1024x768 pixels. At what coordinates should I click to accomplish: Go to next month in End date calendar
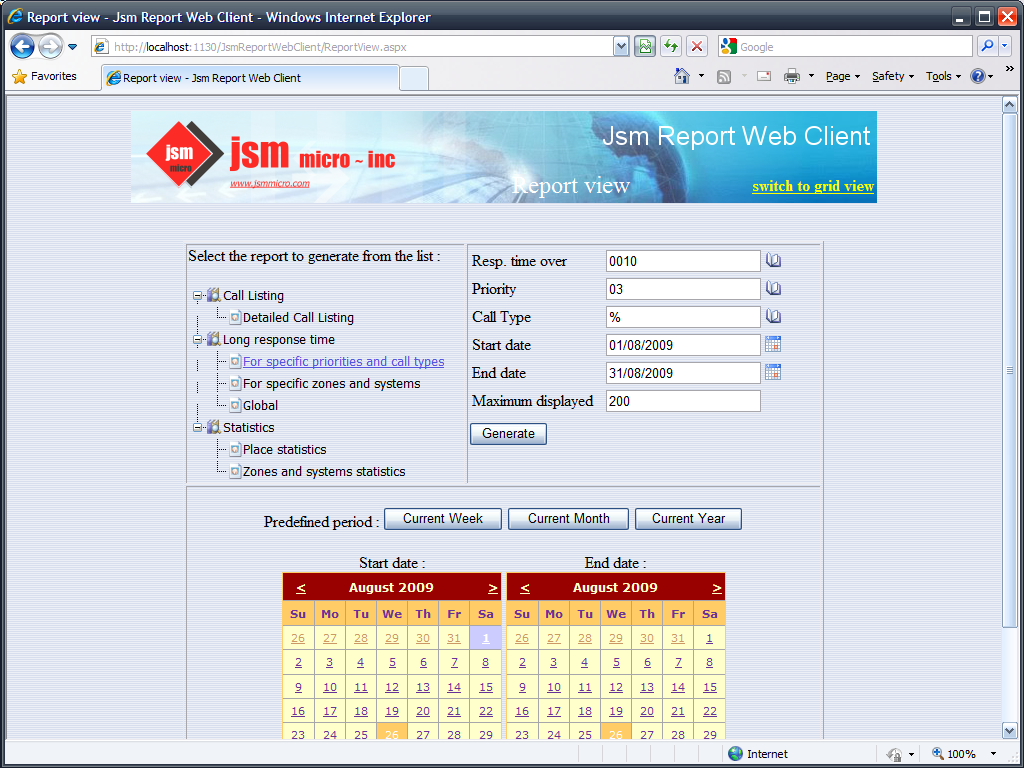click(x=716, y=588)
